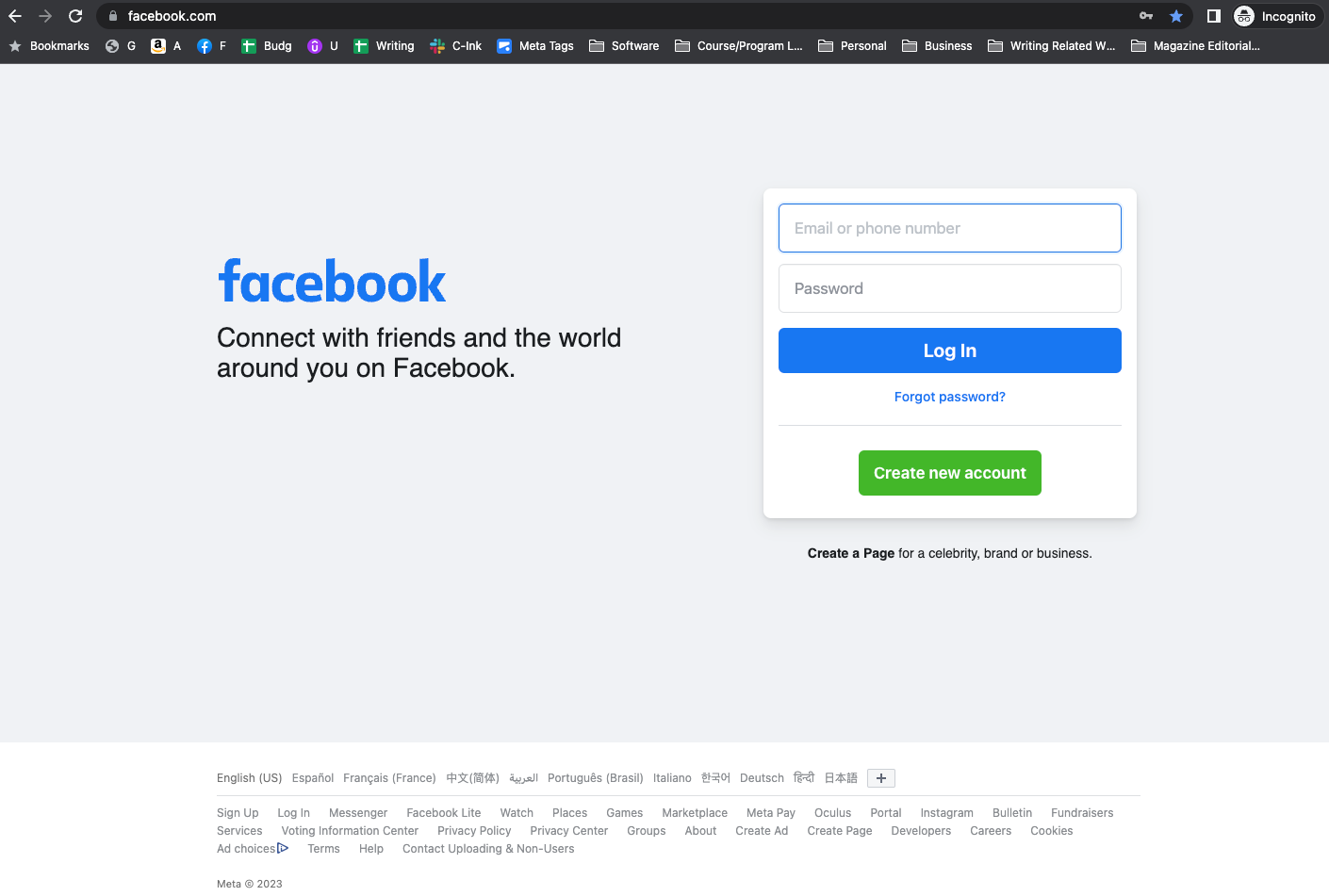Expand the Magazine Editorial bookmarks folder
Image resolution: width=1329 pixels, height=896 pixels.
coord(1195,46)
